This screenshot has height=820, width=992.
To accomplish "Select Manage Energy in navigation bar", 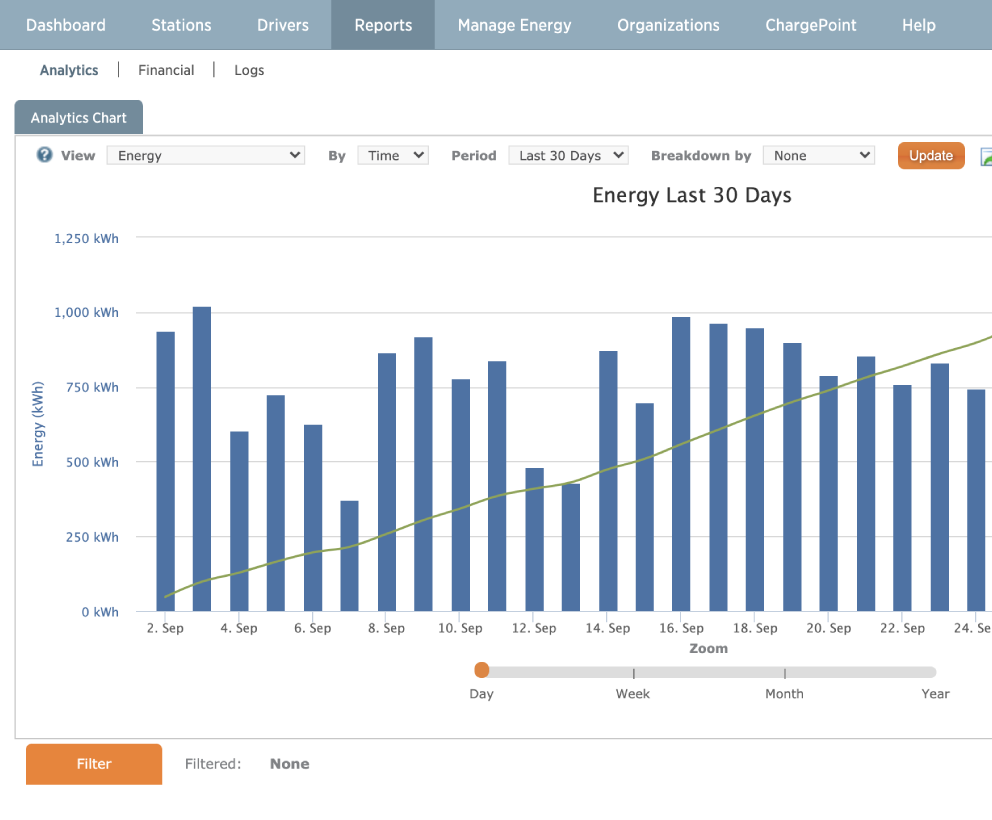I will (514, 25).
